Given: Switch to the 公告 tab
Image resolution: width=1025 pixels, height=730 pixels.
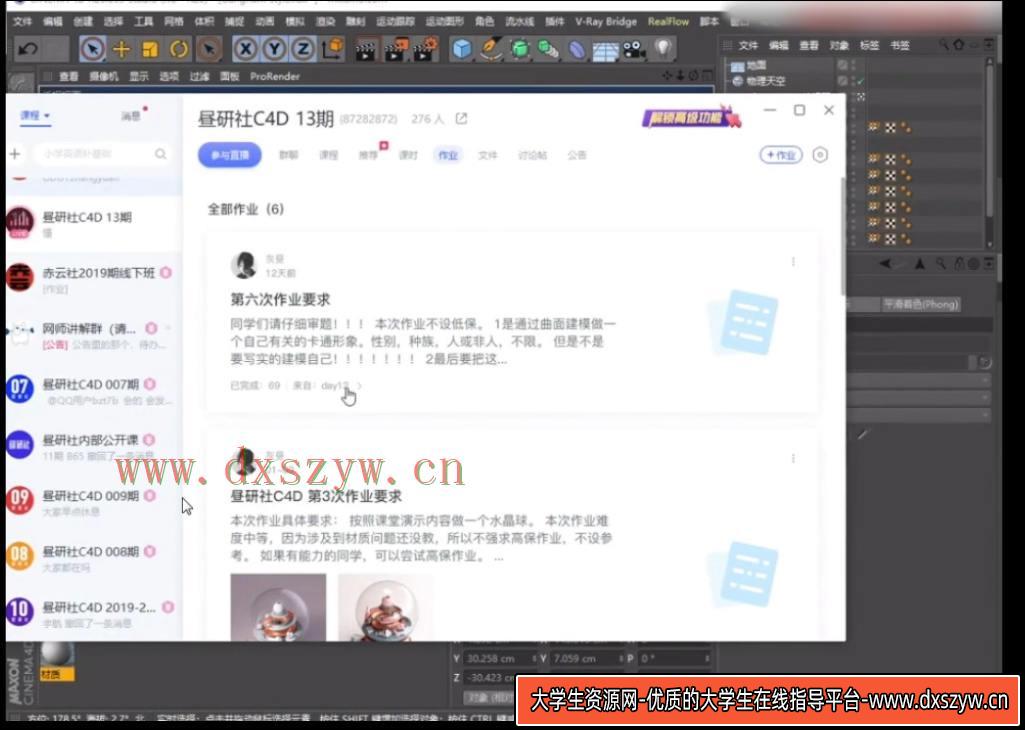Looking at the screenshot, I should click(577, 156).
